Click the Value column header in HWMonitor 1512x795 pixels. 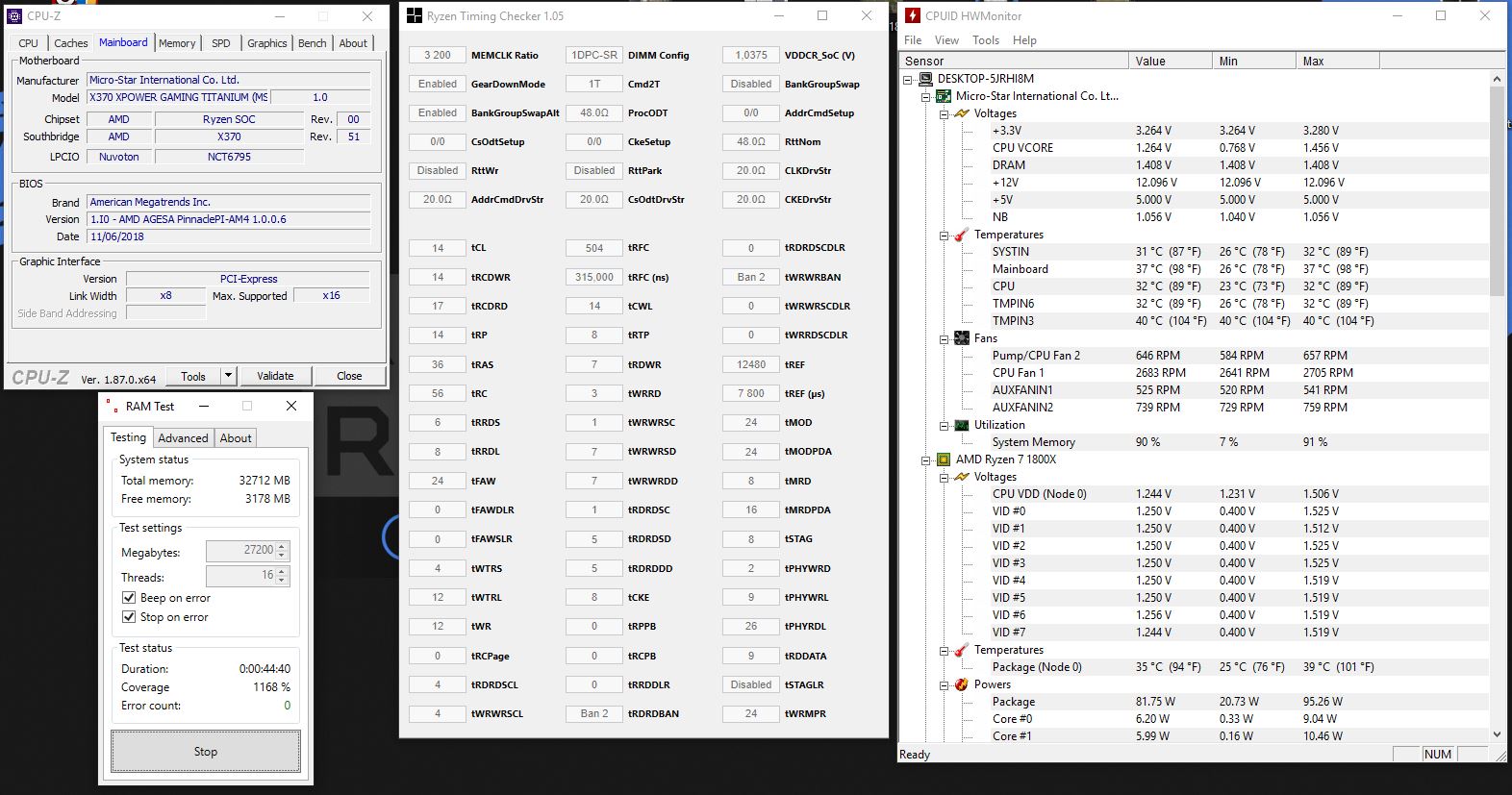1170,61
